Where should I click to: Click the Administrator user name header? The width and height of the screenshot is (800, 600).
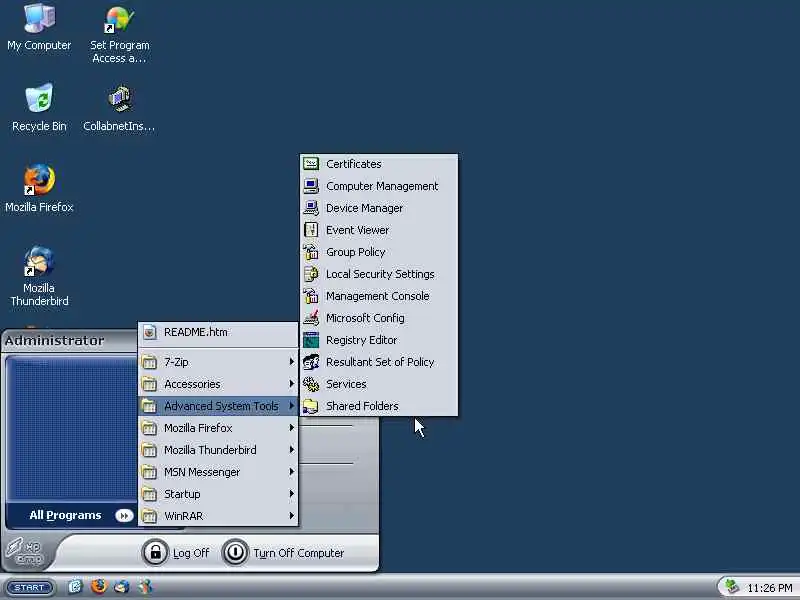point(55,340)
